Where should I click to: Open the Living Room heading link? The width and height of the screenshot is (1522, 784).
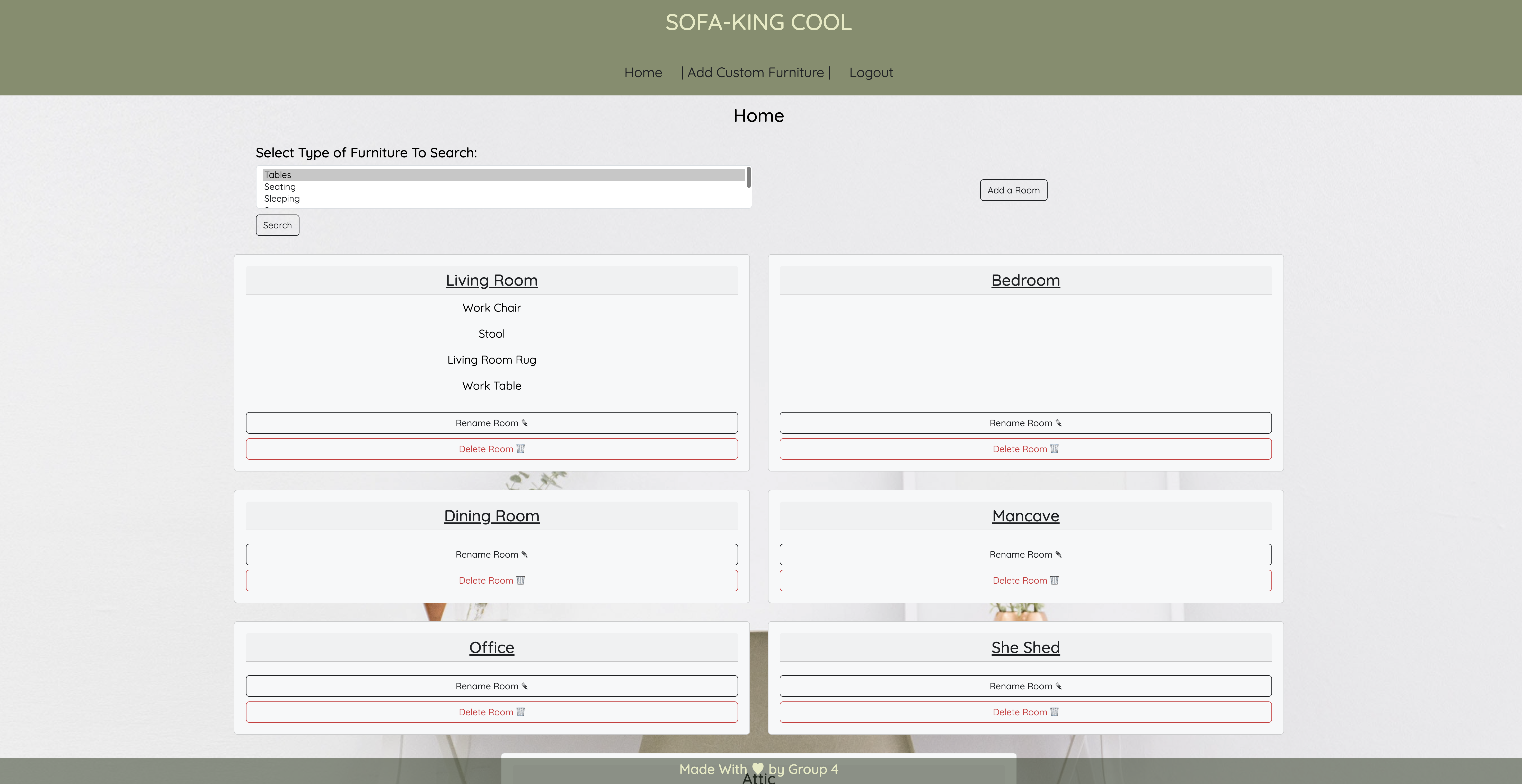492,280
